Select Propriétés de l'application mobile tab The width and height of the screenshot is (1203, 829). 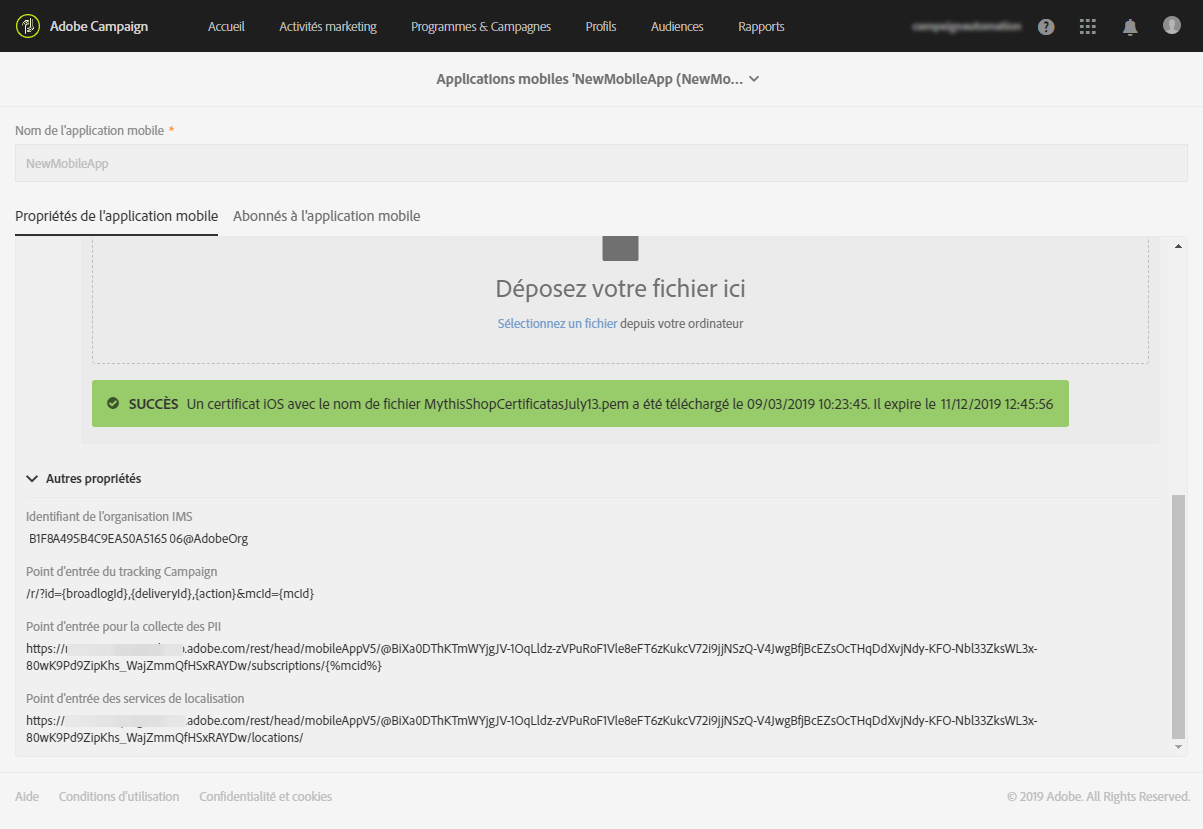click(x=116, y=216)
